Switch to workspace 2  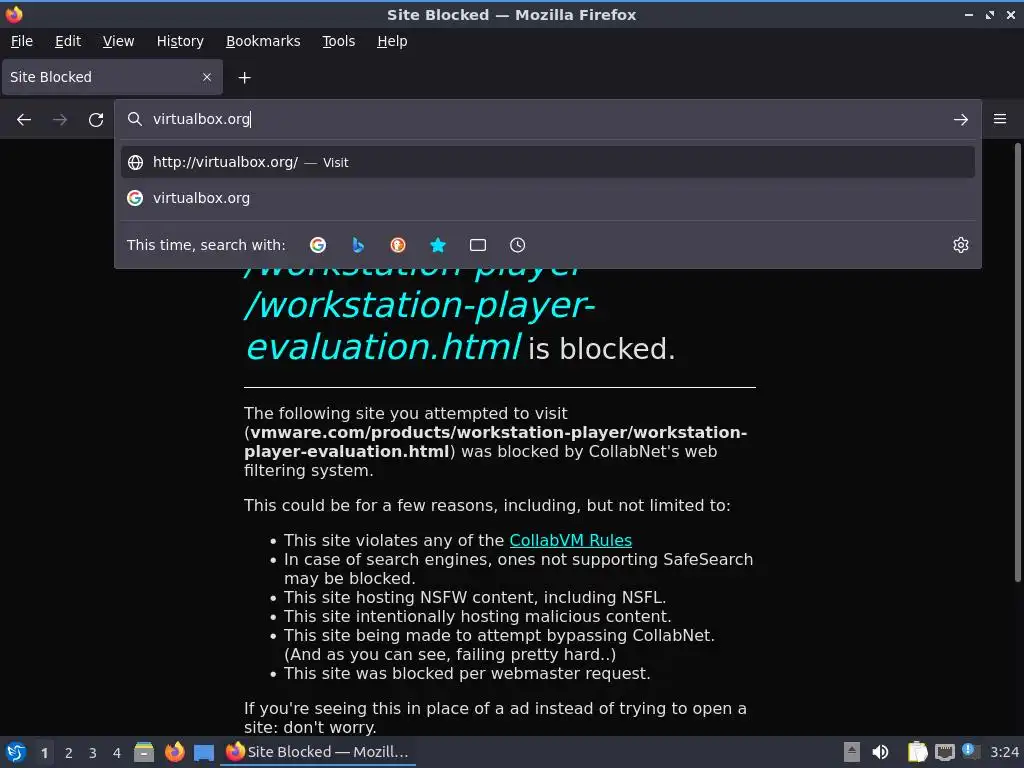click(x=69, y=753)
